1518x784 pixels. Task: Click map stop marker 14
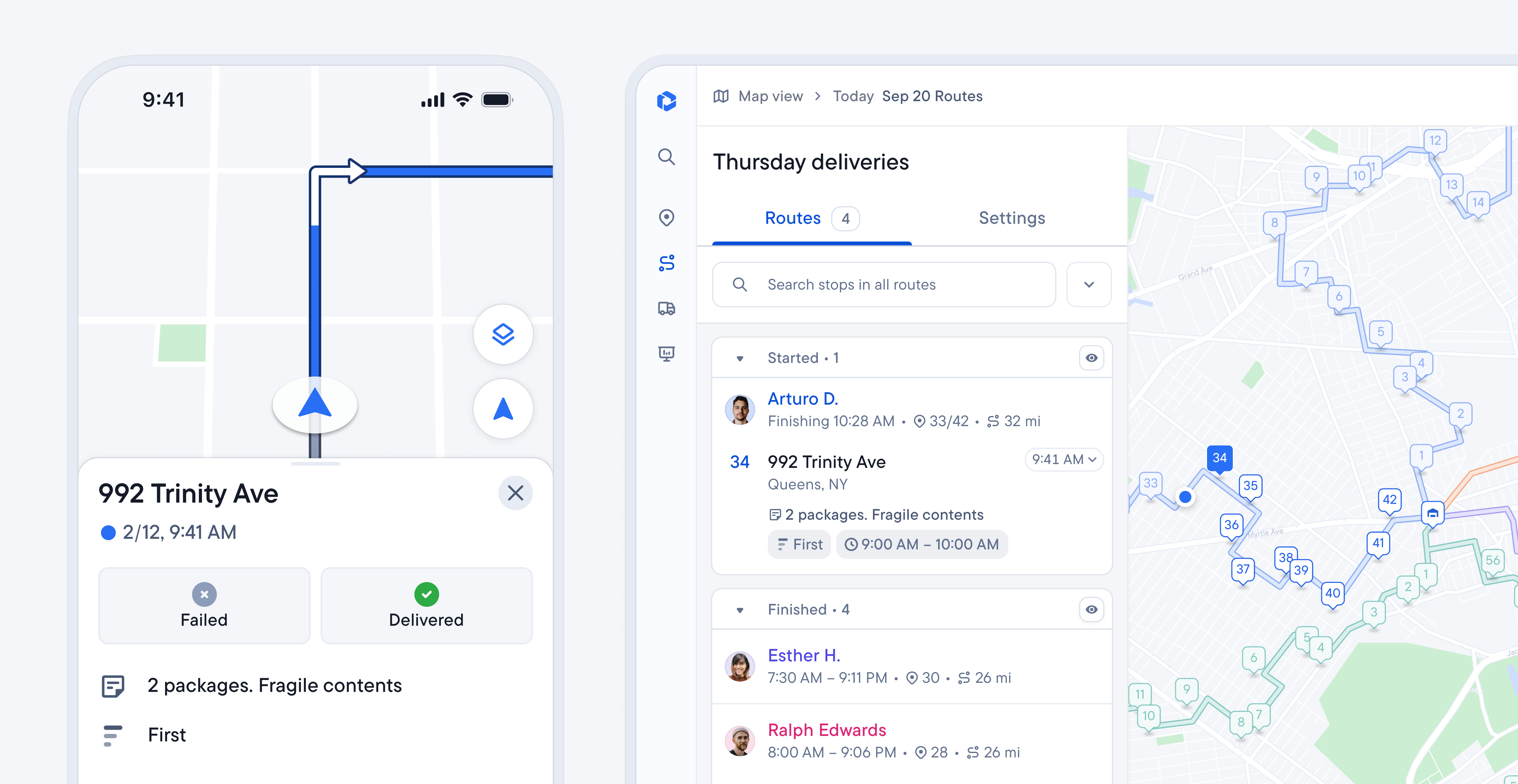(1478, 203)
